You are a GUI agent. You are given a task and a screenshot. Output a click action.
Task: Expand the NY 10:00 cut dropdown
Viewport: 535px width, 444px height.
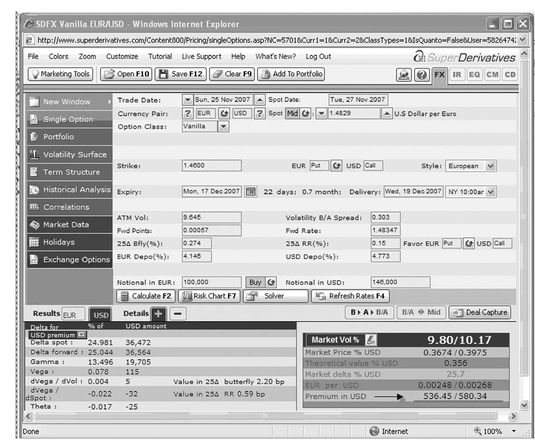(490, 192)
